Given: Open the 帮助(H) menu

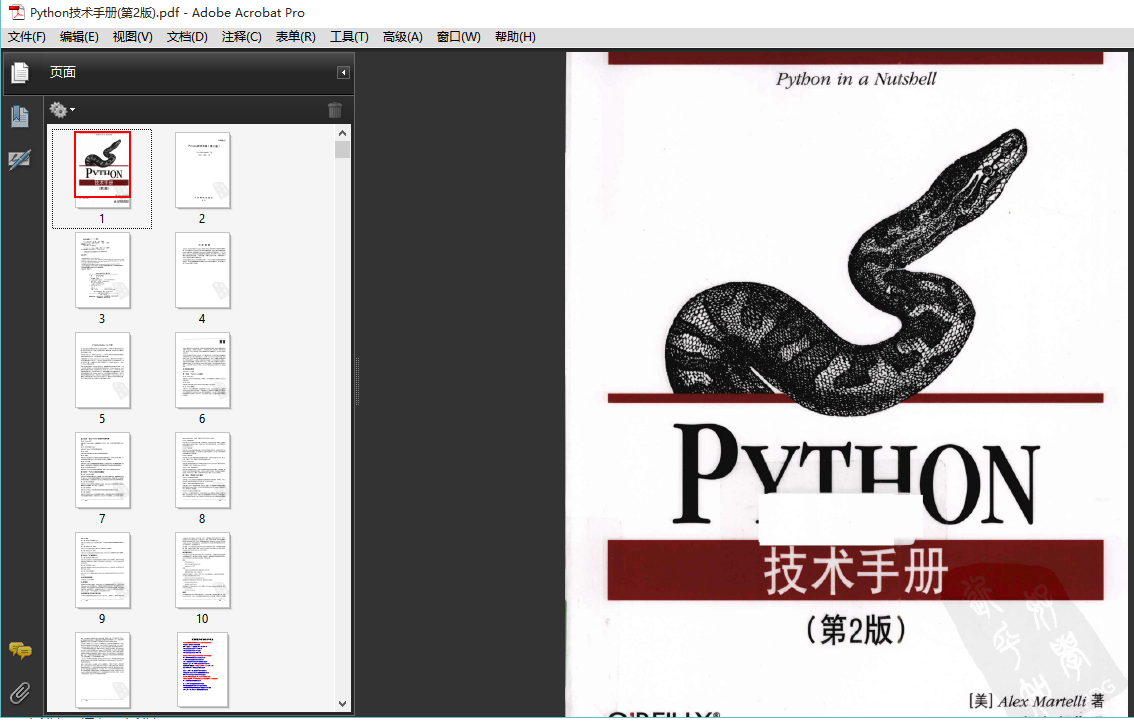Looking at the screenshot, I should pos(515,37).
